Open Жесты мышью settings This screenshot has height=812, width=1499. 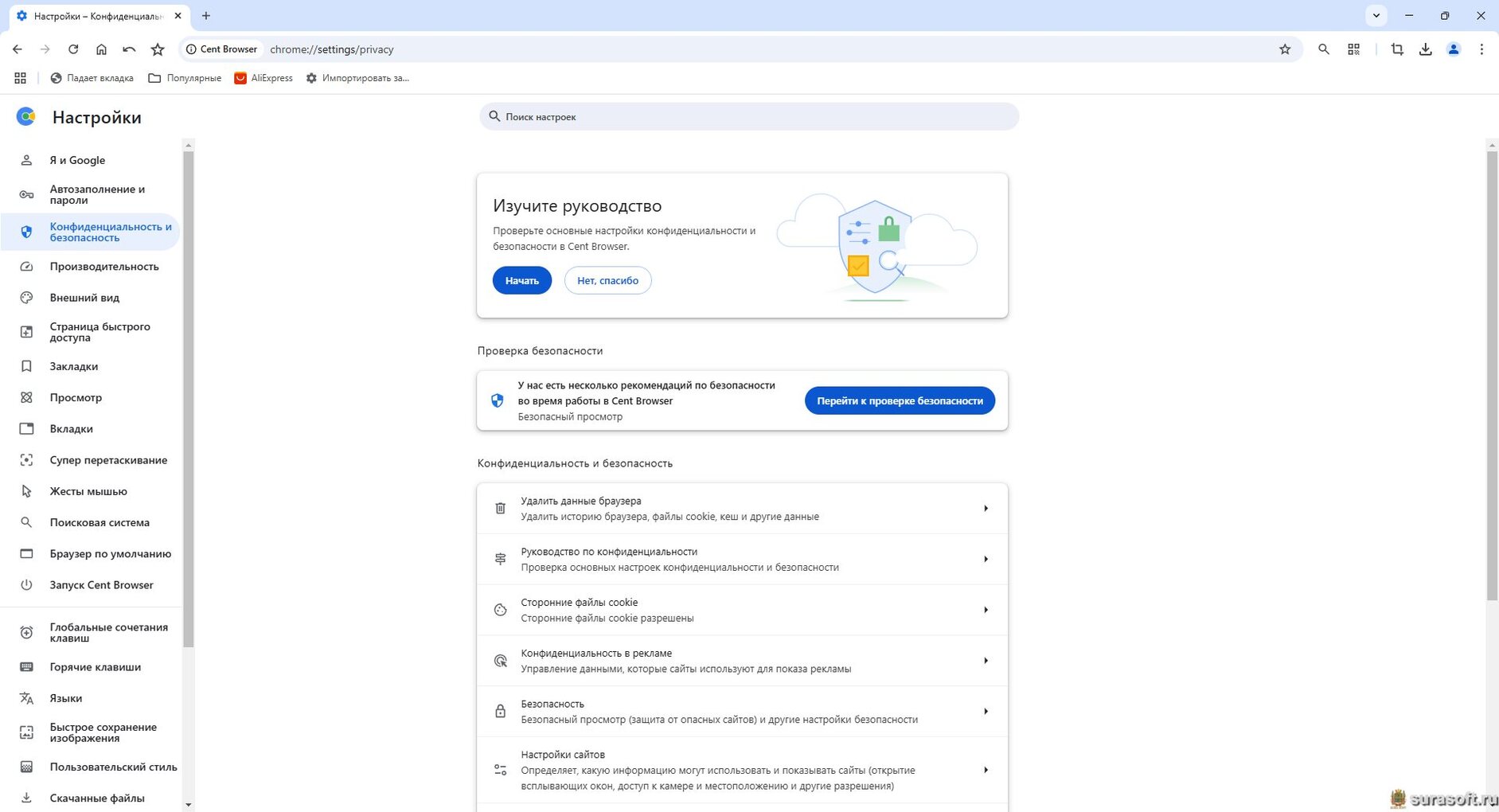click(90, 491)
